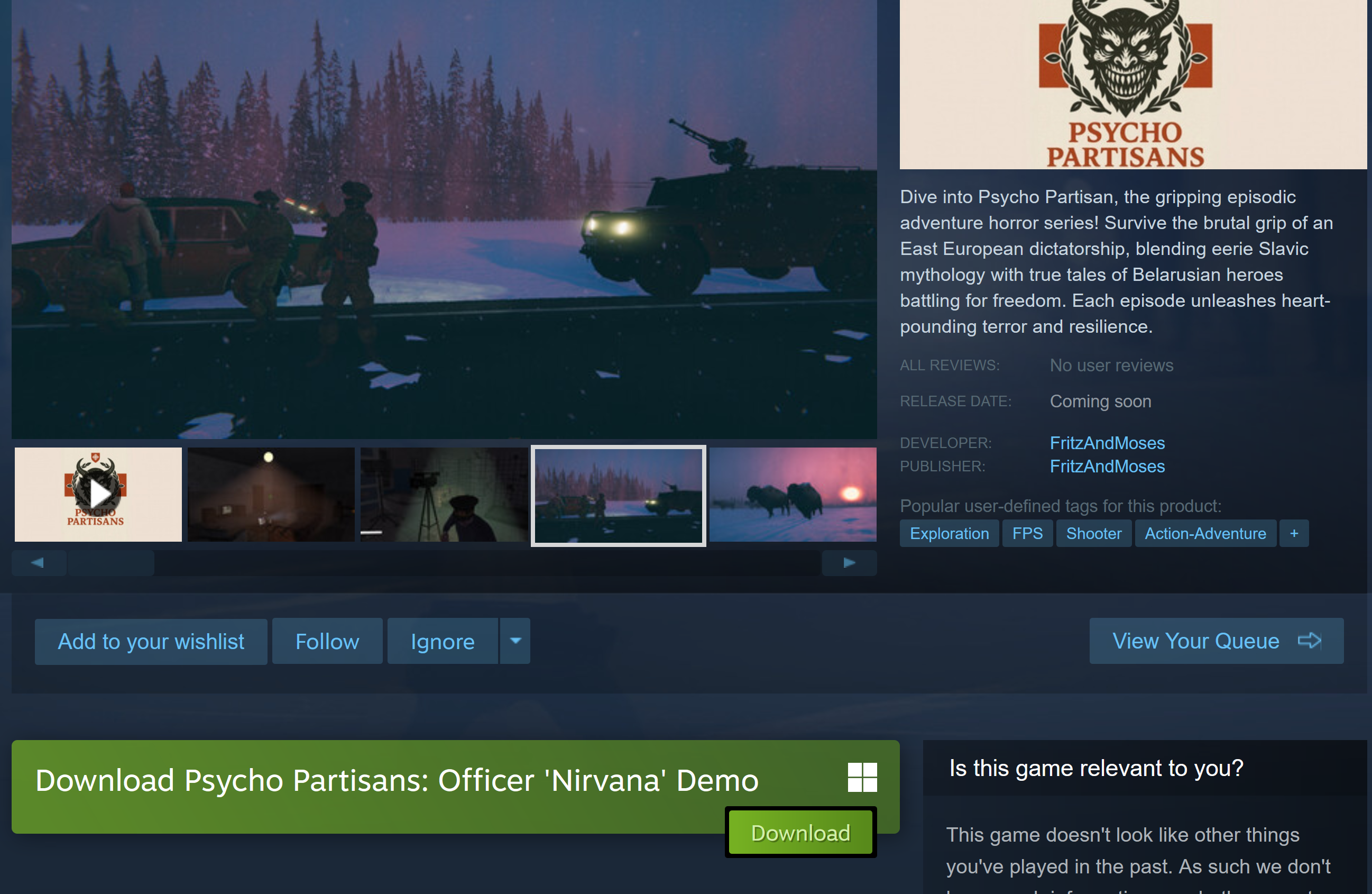The width and height of the screenshot is (1372, 894).
Task: Play the Psycho Partisans trailer thumbnail
Action: pos(98,494)
